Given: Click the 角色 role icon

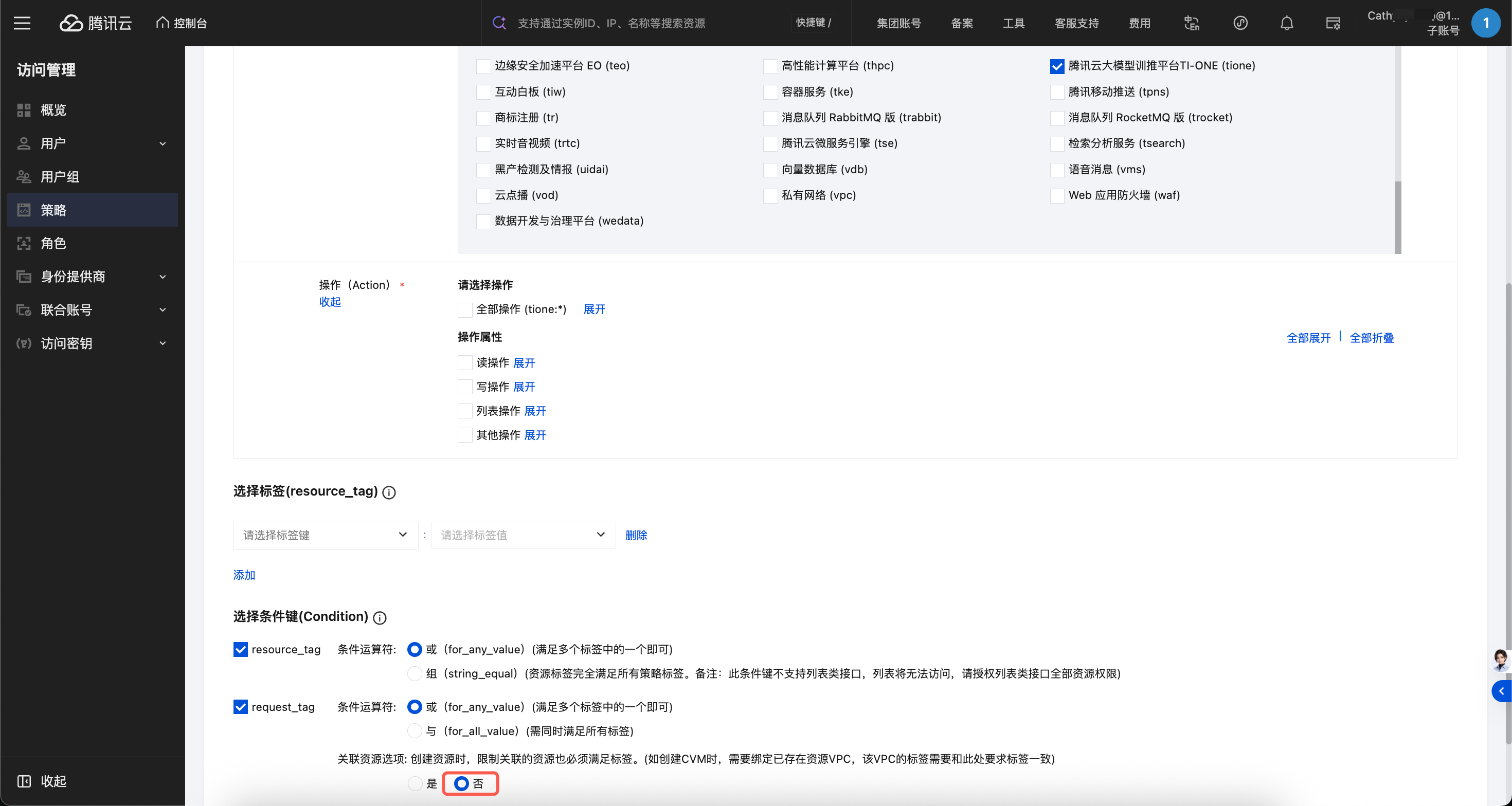Looking at the screenshot, I should click(x=24, y=244).
